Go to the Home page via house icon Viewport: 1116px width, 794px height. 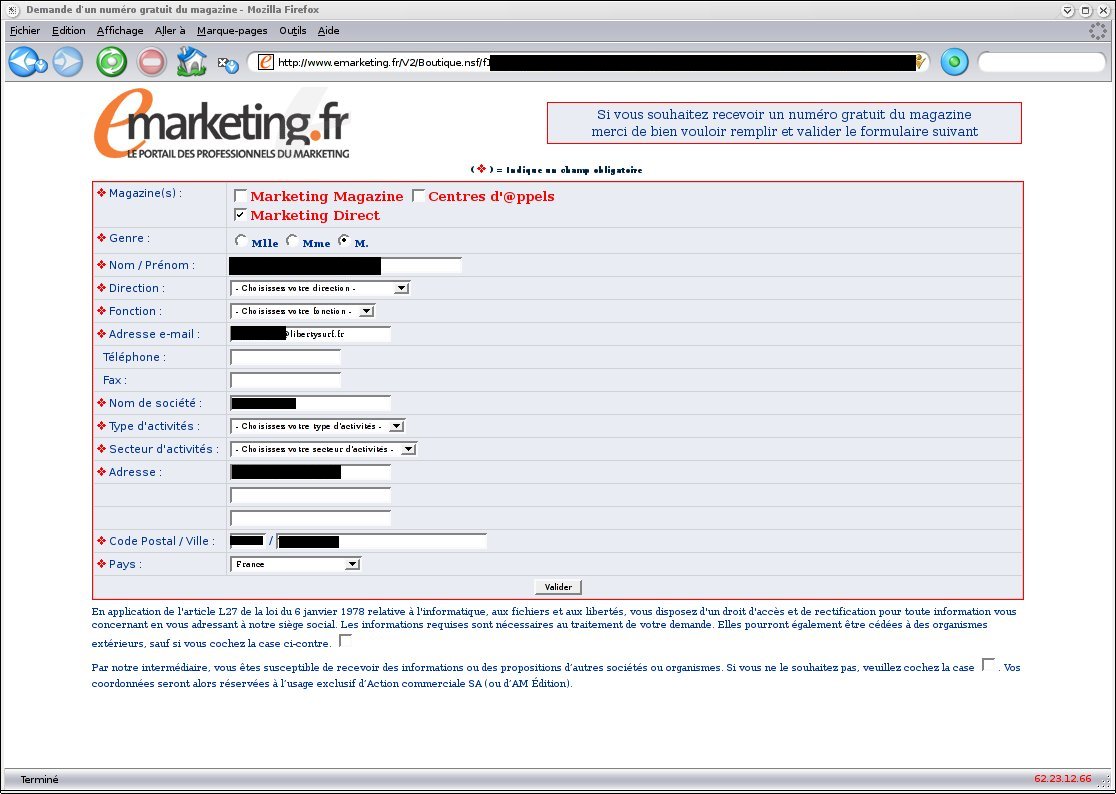(191, 61)
